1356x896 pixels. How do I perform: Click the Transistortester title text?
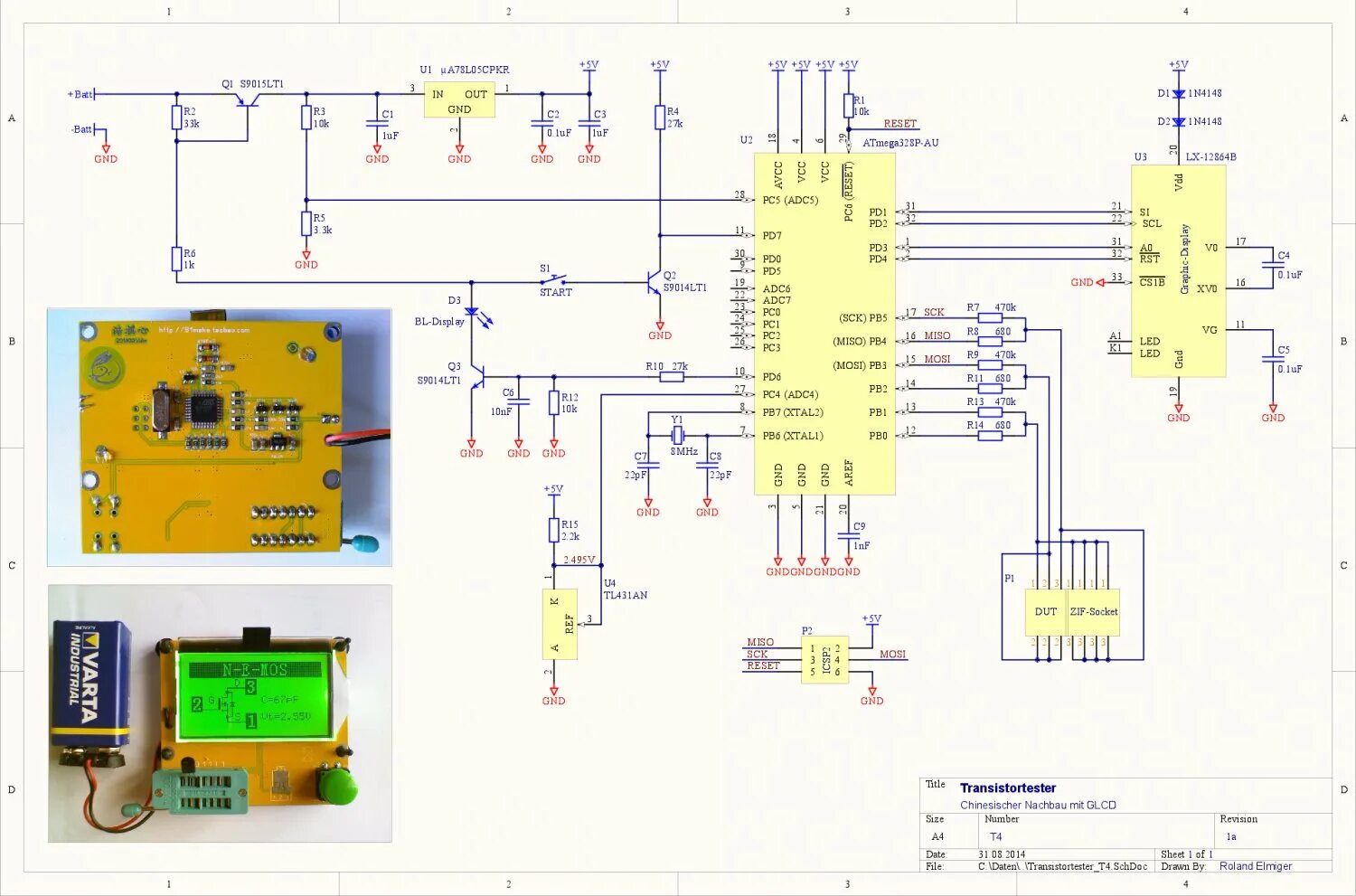[1009, 788]
